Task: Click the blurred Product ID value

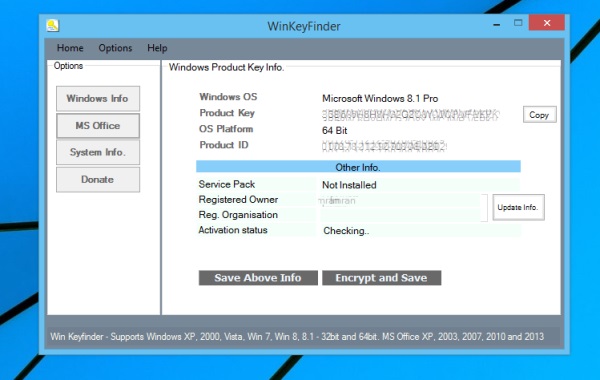Action: [384, 147]
